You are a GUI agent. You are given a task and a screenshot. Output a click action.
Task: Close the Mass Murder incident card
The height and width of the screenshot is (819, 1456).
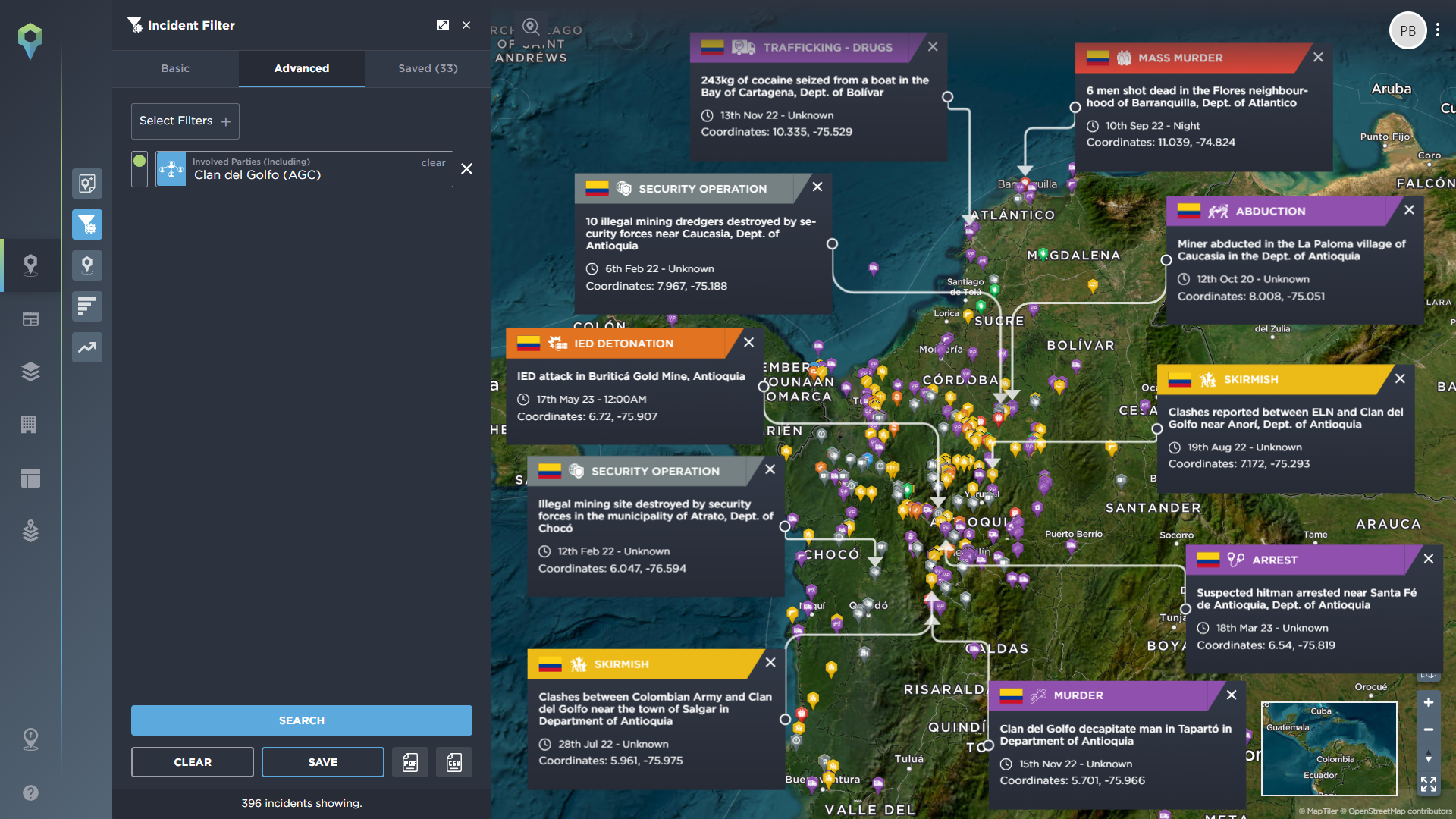(1318, 58)
